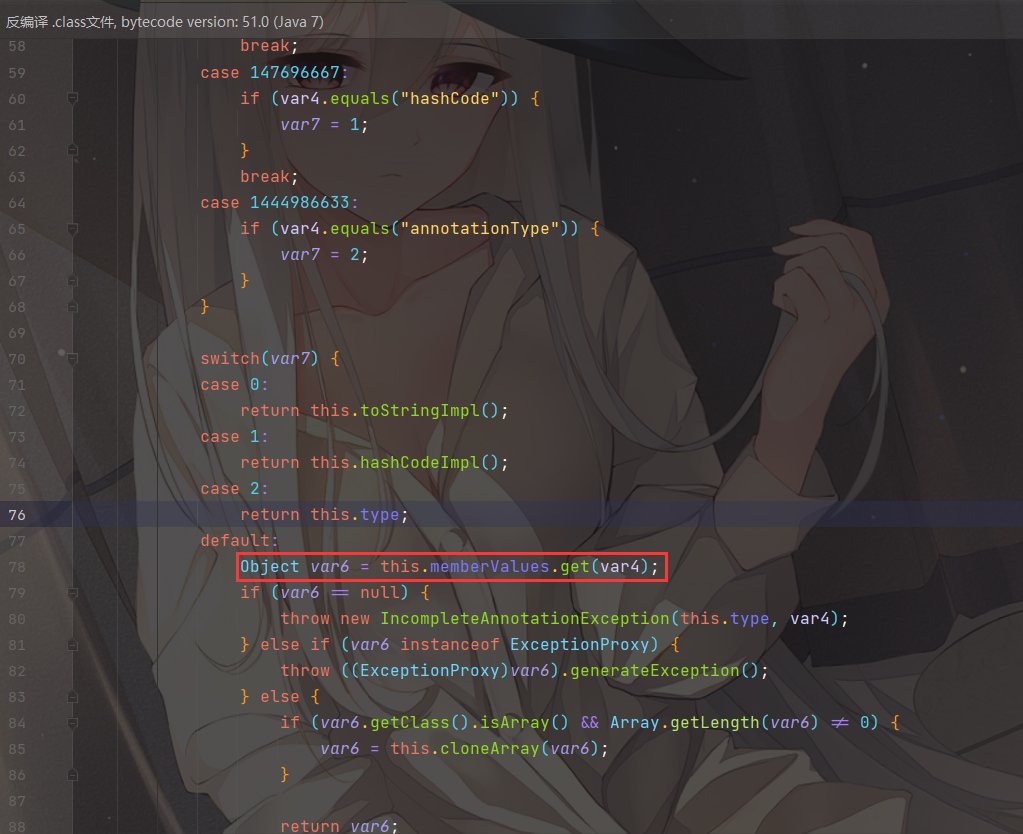Click the toStringImpl() method call
The width and height of the screenshot is (1023, 834).
point(429,410)
